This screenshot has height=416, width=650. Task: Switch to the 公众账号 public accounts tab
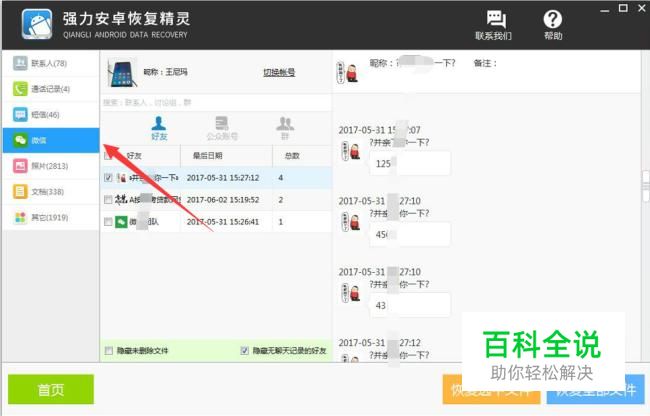[222, 128]
